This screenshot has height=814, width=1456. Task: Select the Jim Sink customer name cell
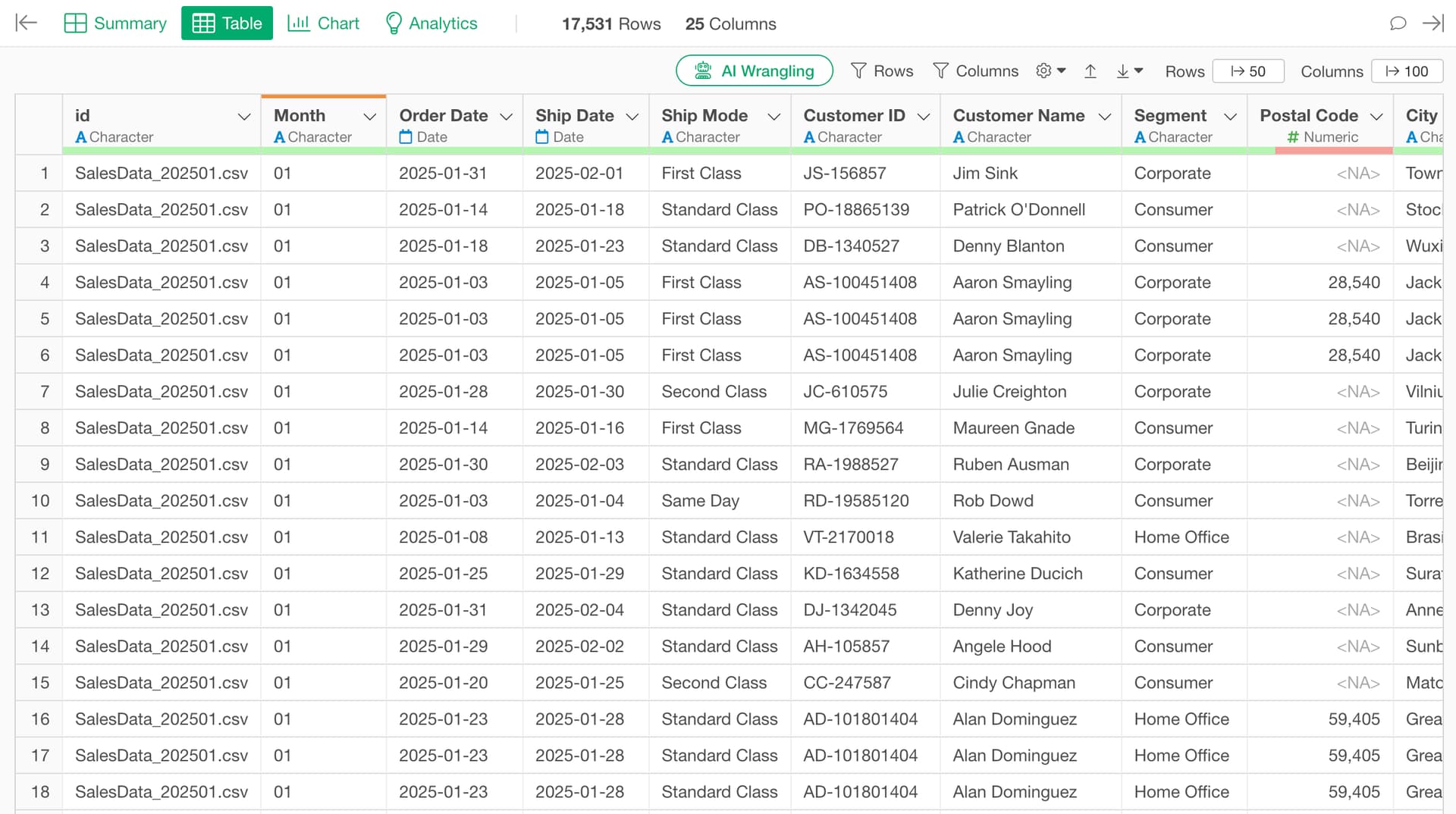(x=985, y=174)
